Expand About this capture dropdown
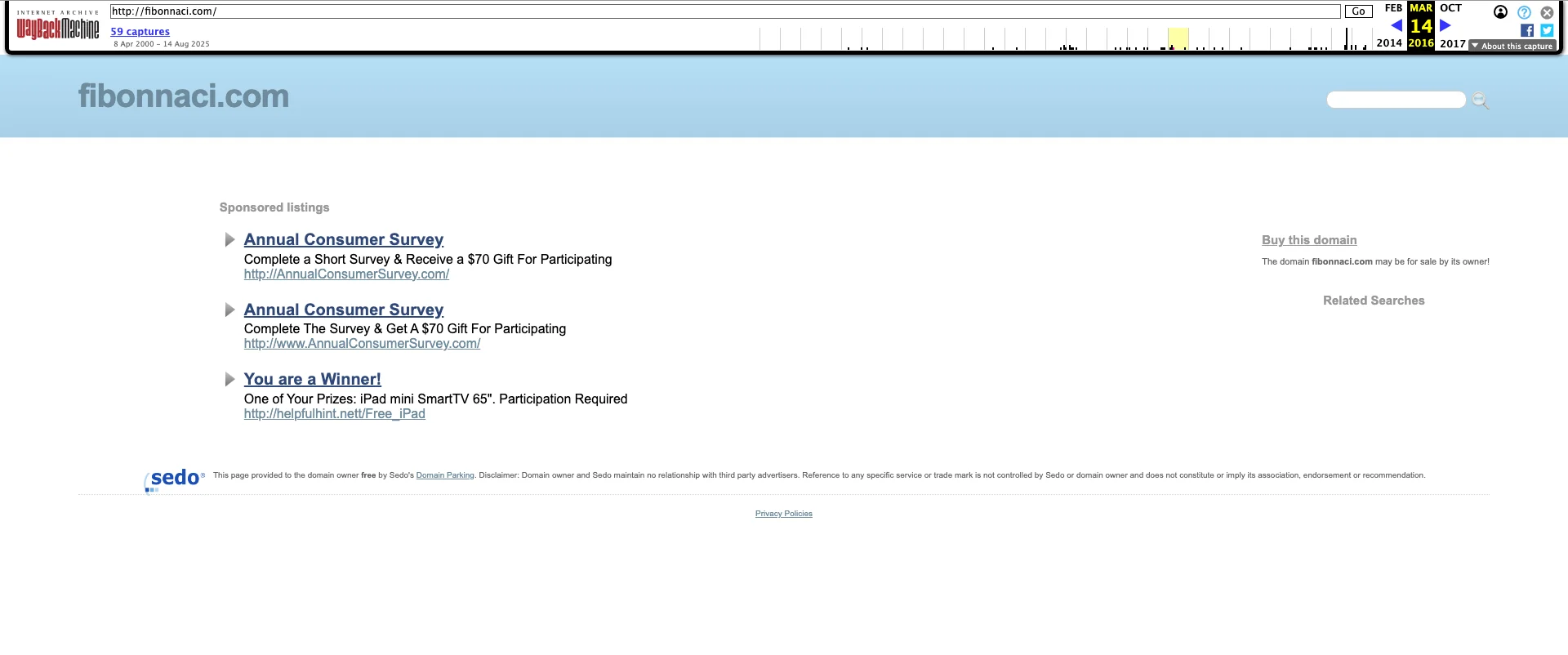 pyautogui.click(x=1512, y=46)
